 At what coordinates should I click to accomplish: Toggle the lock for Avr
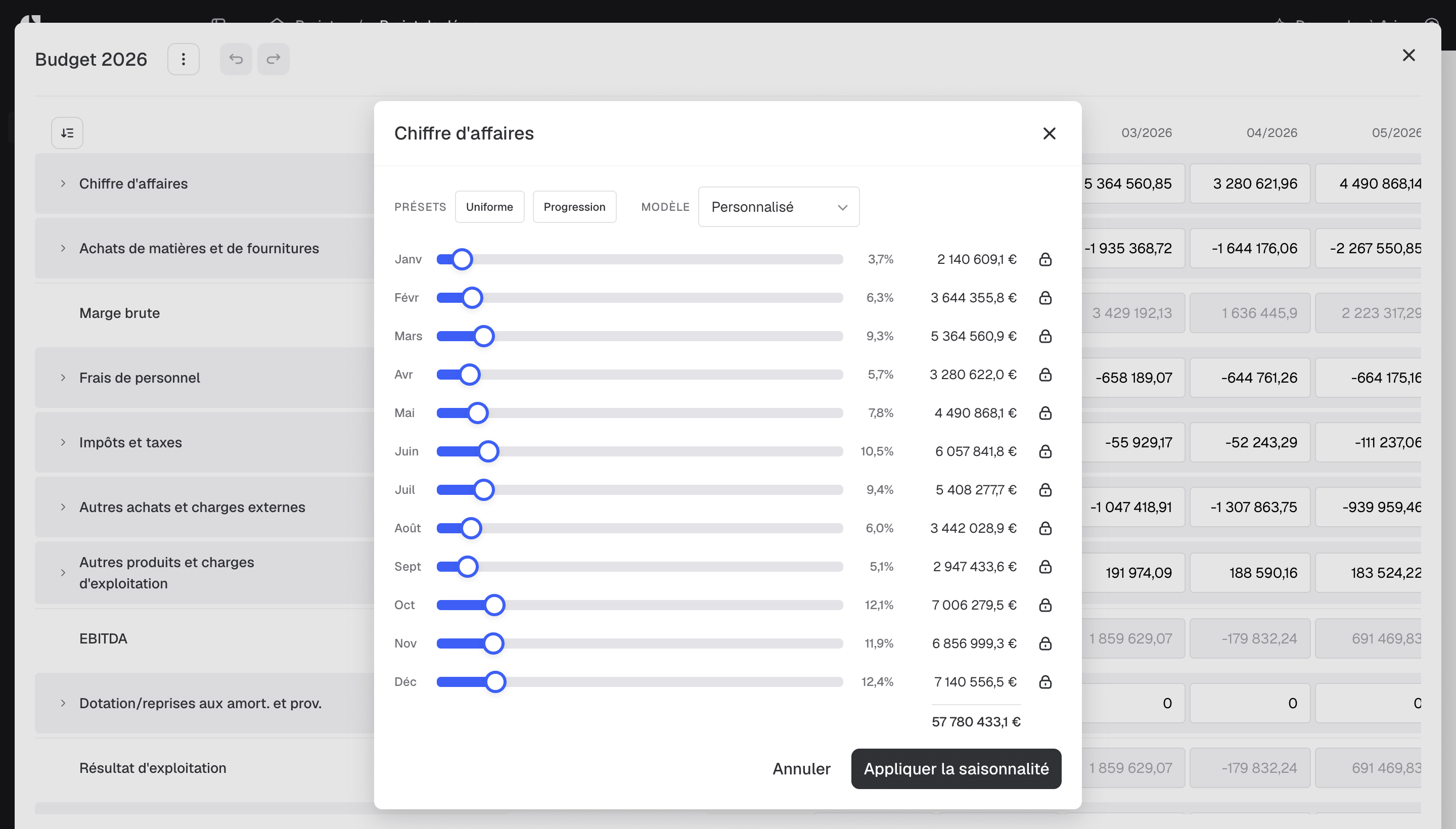tap(1045, 375)
